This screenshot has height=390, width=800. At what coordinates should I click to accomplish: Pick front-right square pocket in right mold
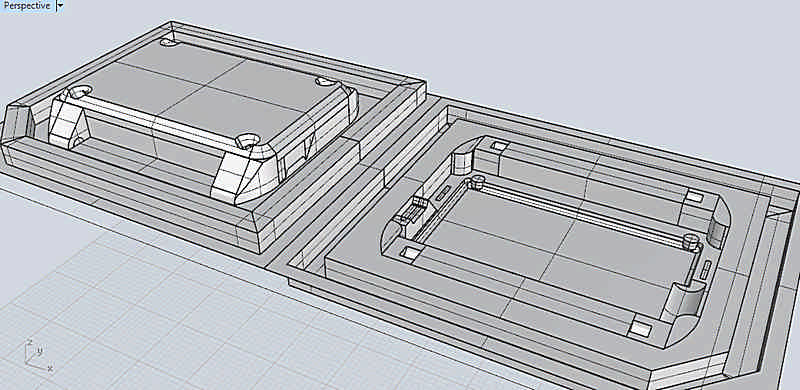tap(640, 329)
